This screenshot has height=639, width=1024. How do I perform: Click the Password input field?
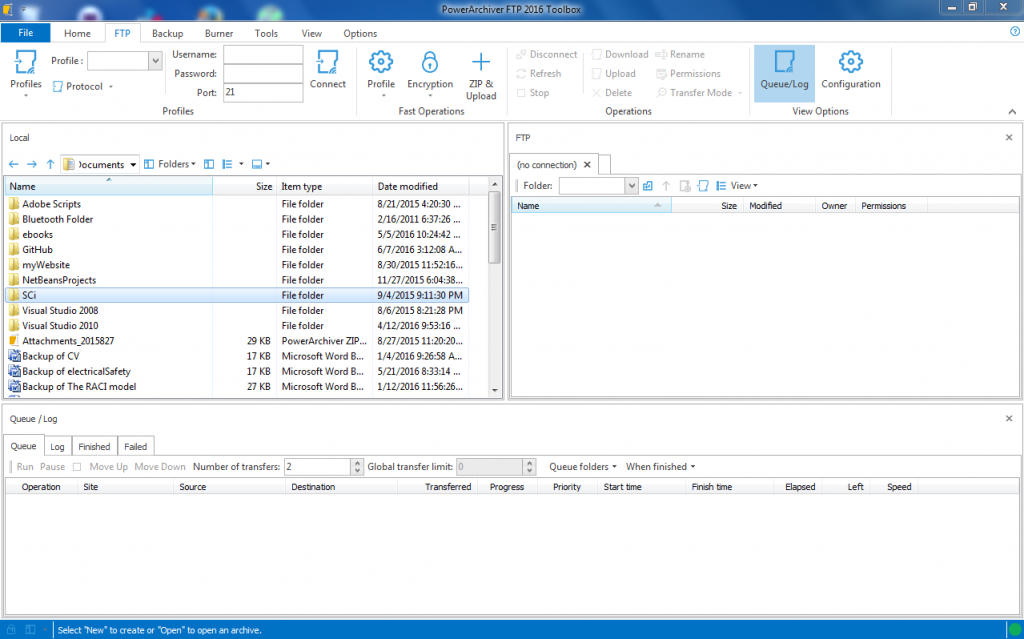(263, 73)
